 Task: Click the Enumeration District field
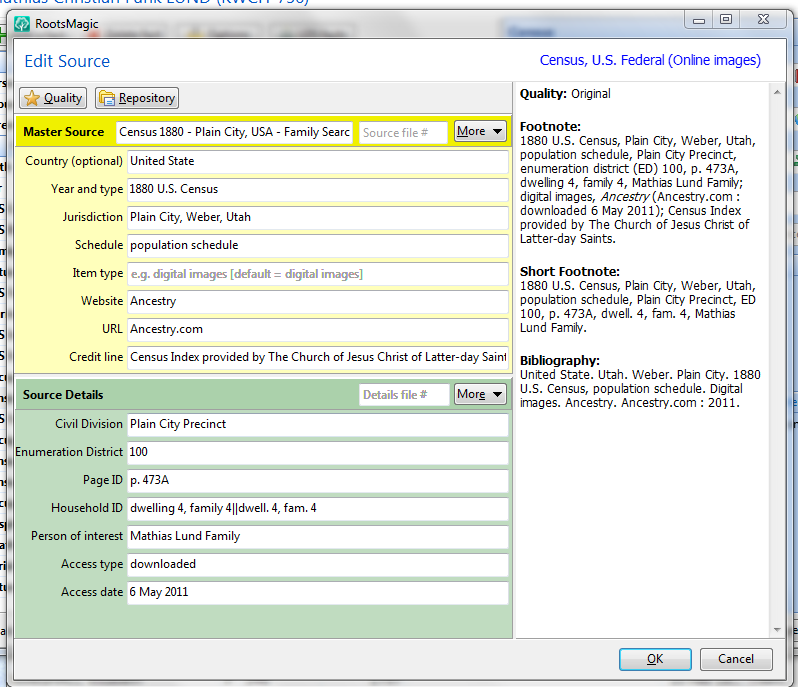tap(318, 452)
